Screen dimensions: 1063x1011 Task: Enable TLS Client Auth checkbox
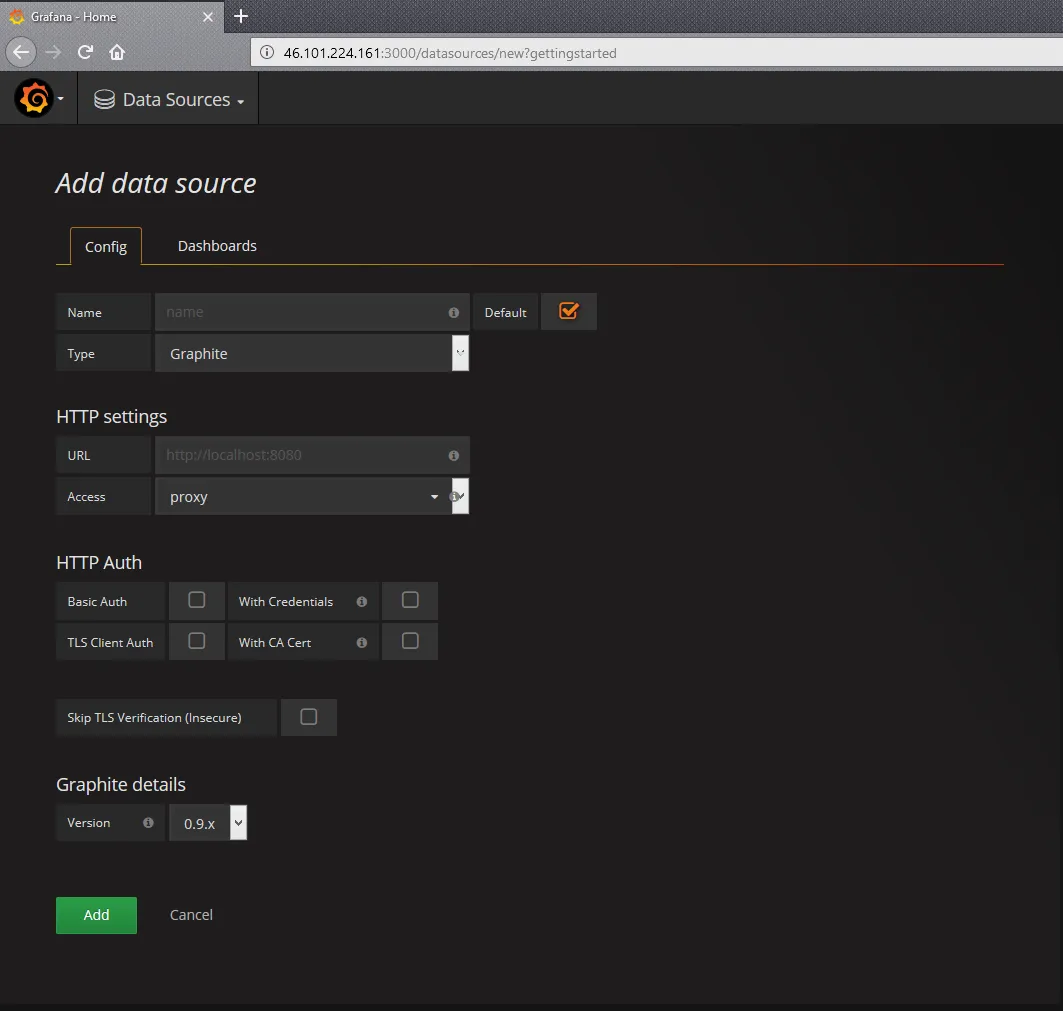pos(197,641)
